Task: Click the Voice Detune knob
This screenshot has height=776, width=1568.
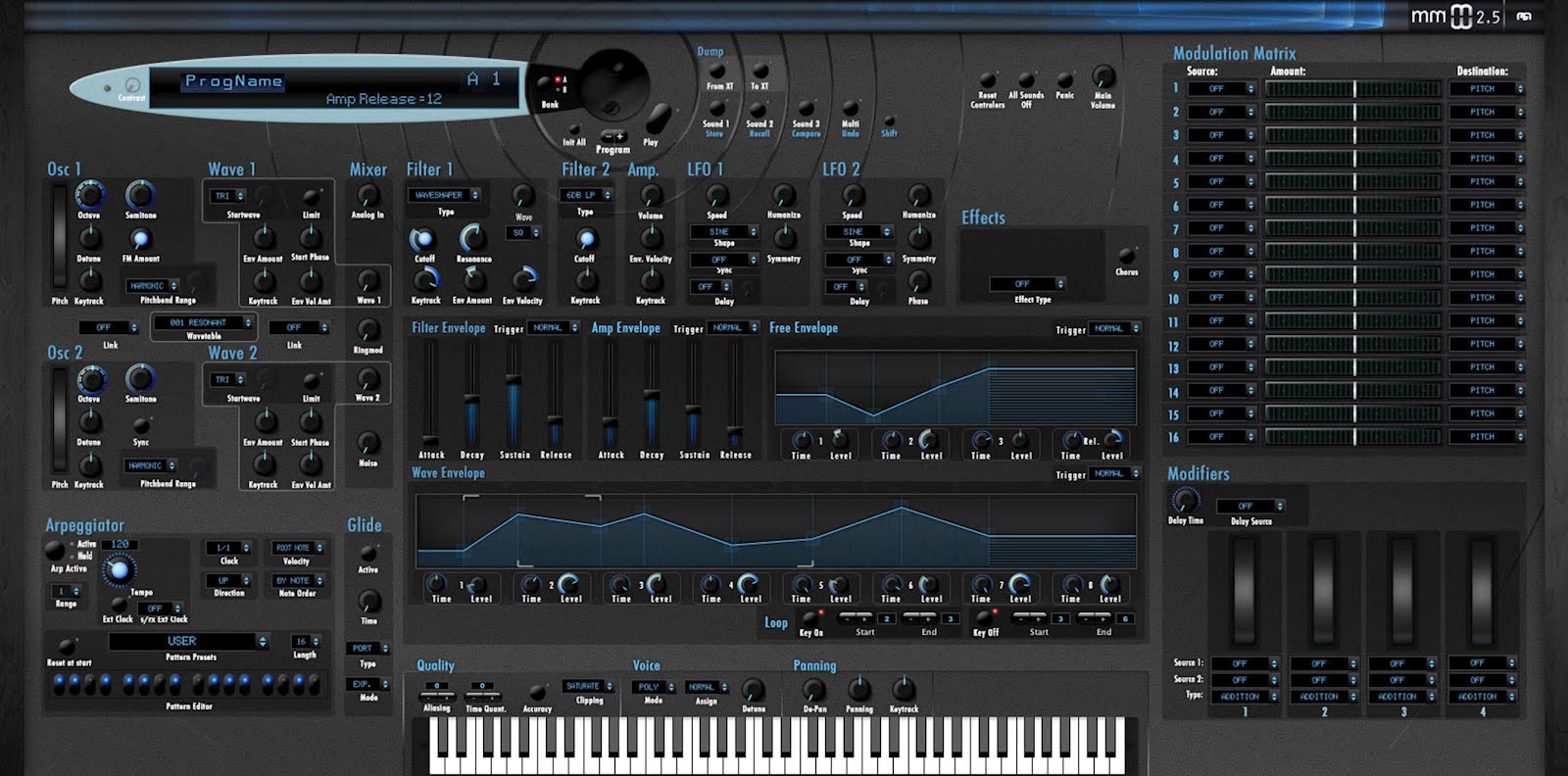Action: tap(753, 690)
